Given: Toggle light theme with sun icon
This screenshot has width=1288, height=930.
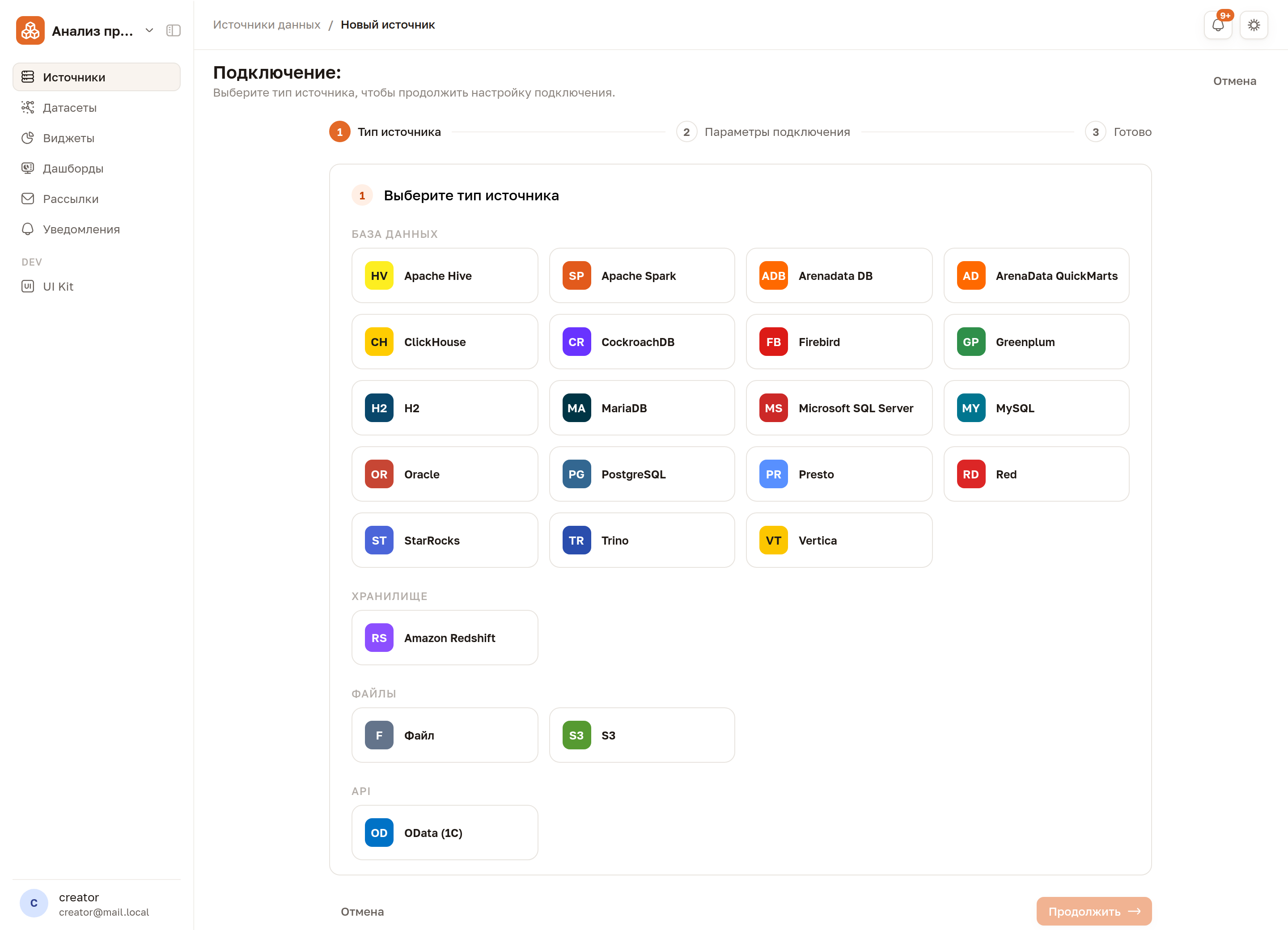Looking at the screenshot, I should pyautogui.click(x=1254, y=25).
